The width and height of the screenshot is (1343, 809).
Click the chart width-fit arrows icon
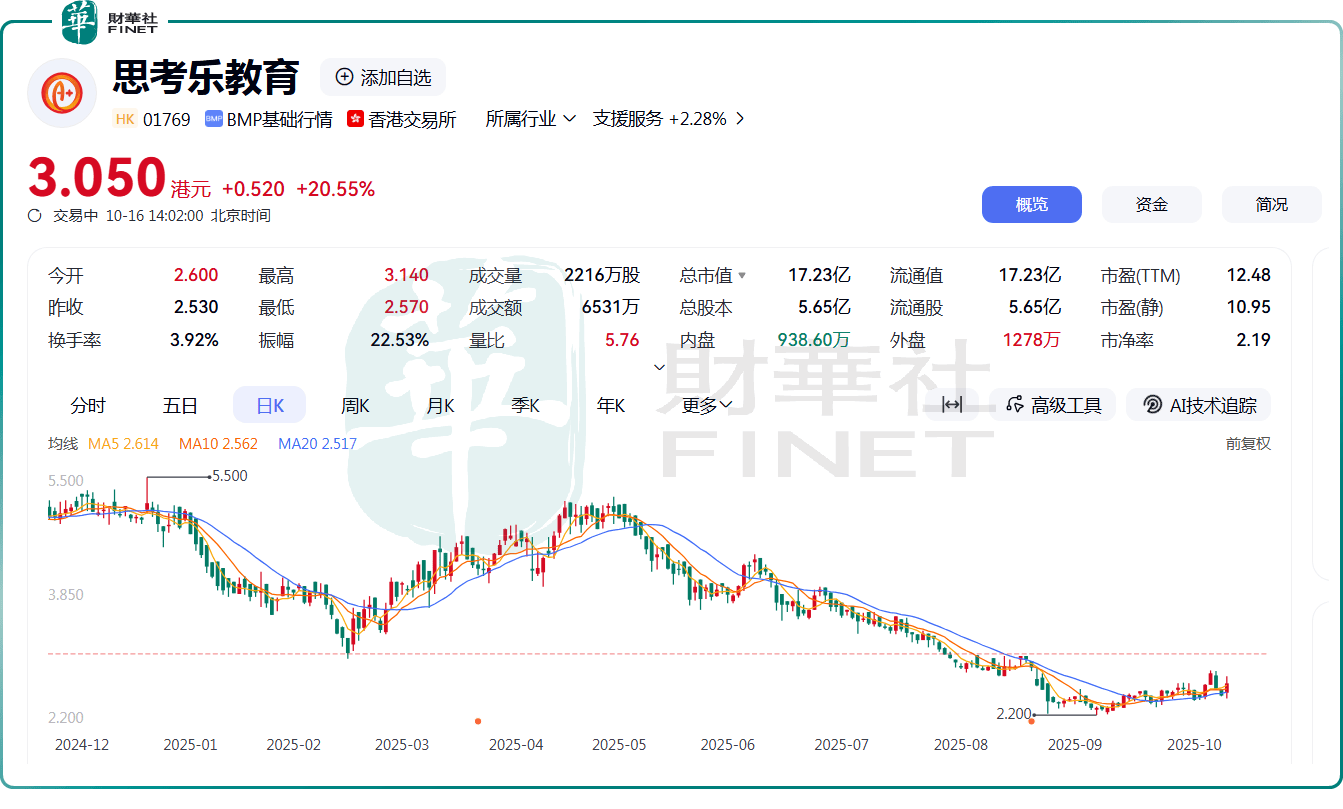coord(952,405)
